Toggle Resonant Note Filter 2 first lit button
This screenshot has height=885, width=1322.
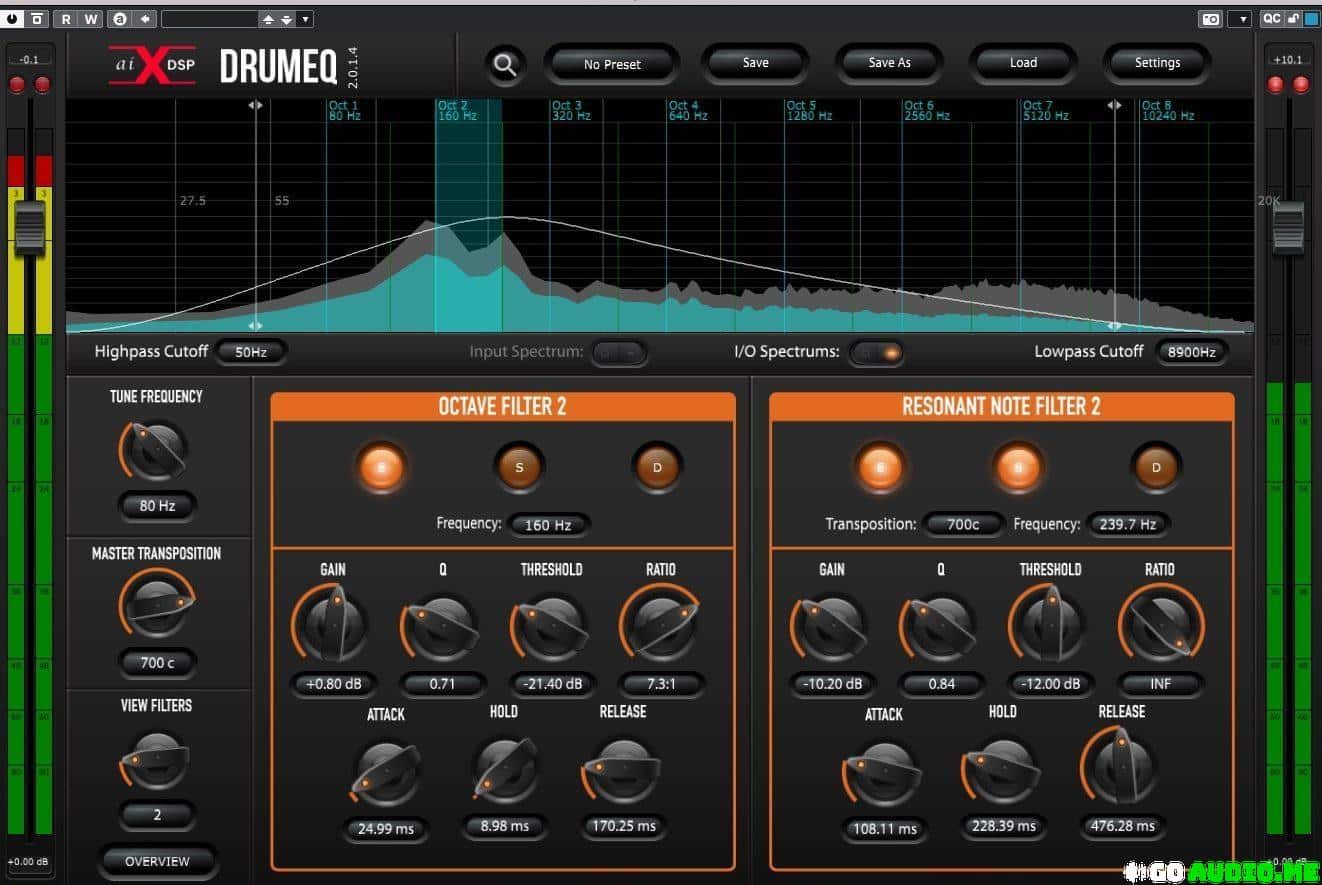pos(880,466)
